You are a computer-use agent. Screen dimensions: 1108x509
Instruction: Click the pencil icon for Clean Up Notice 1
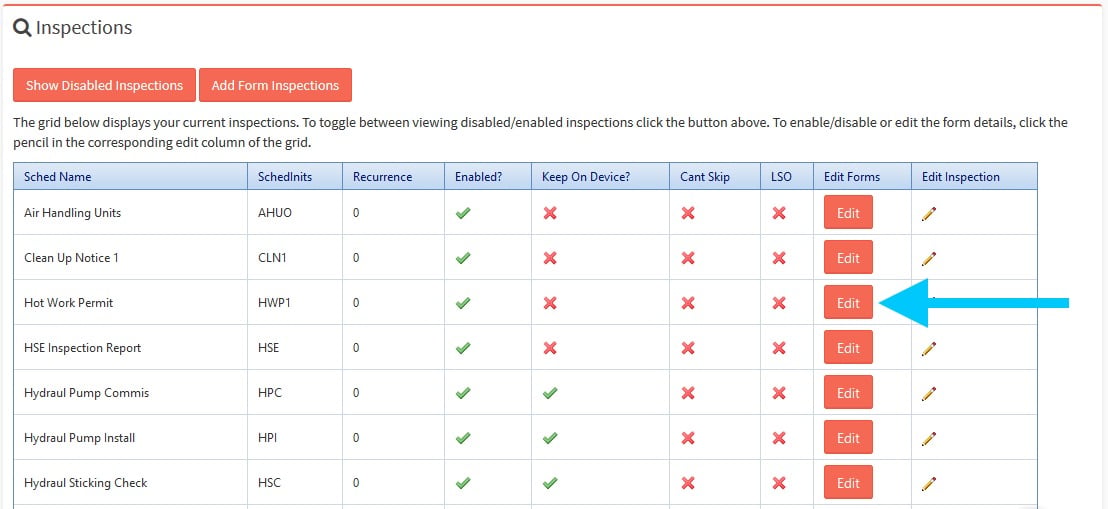(x=929, y=258)
